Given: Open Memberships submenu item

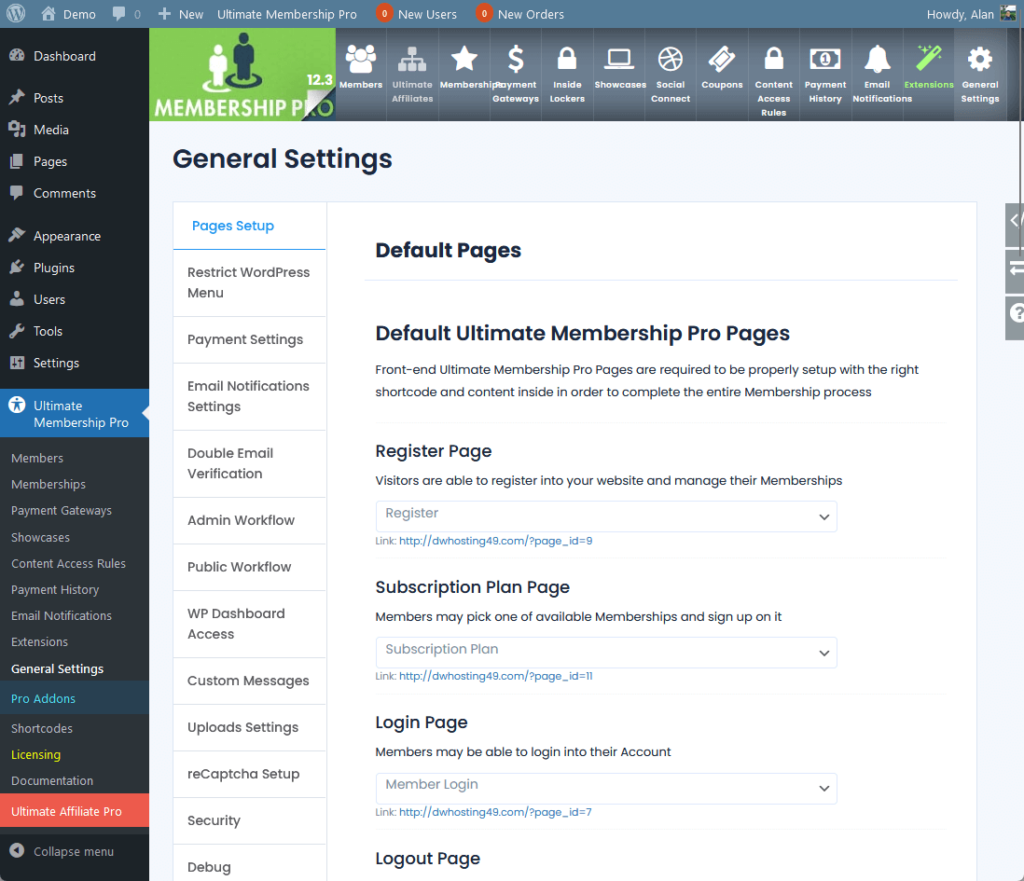Looking at the screenshot, I should (48, 484).
